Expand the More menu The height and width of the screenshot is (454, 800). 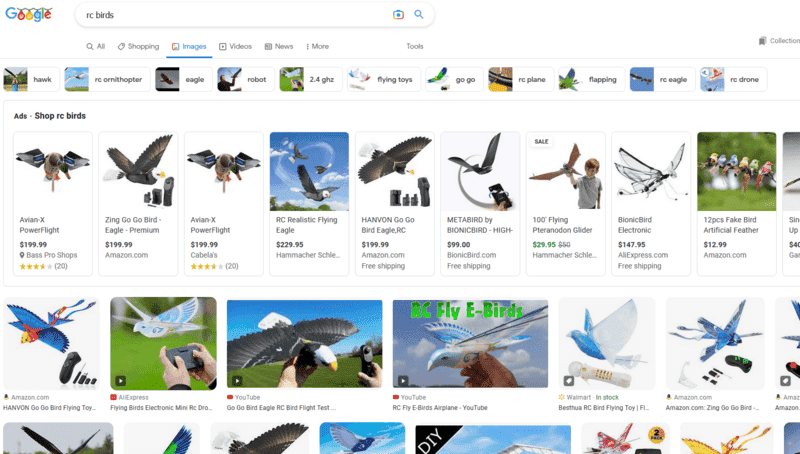(x=317, y=46)
